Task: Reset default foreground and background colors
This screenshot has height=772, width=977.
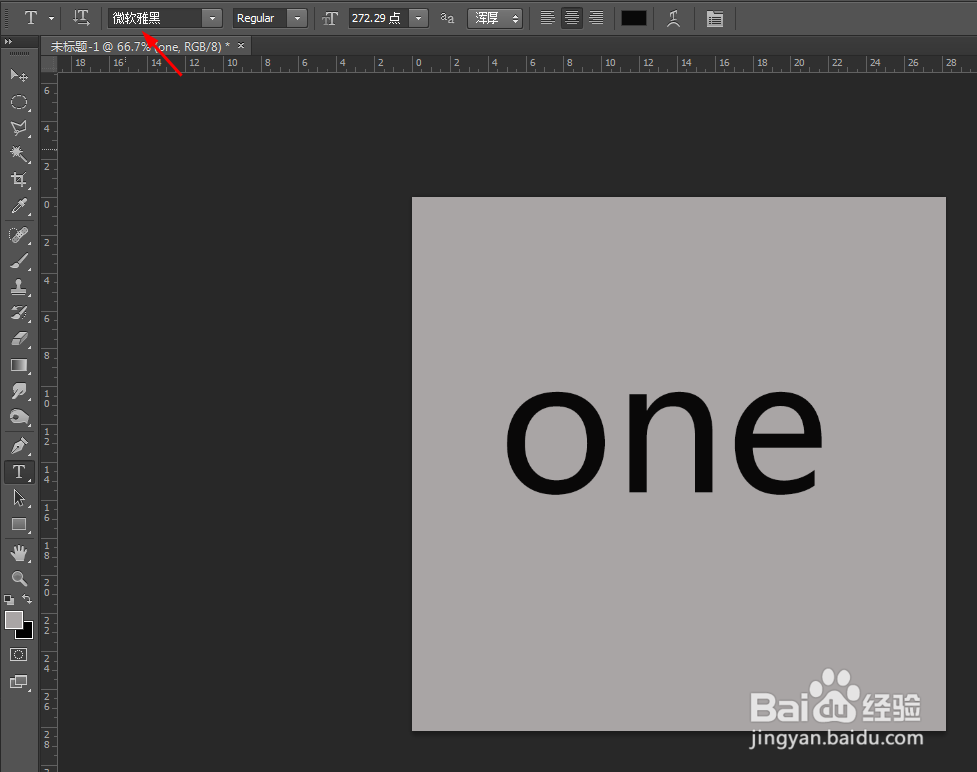Action: [9, 600]
